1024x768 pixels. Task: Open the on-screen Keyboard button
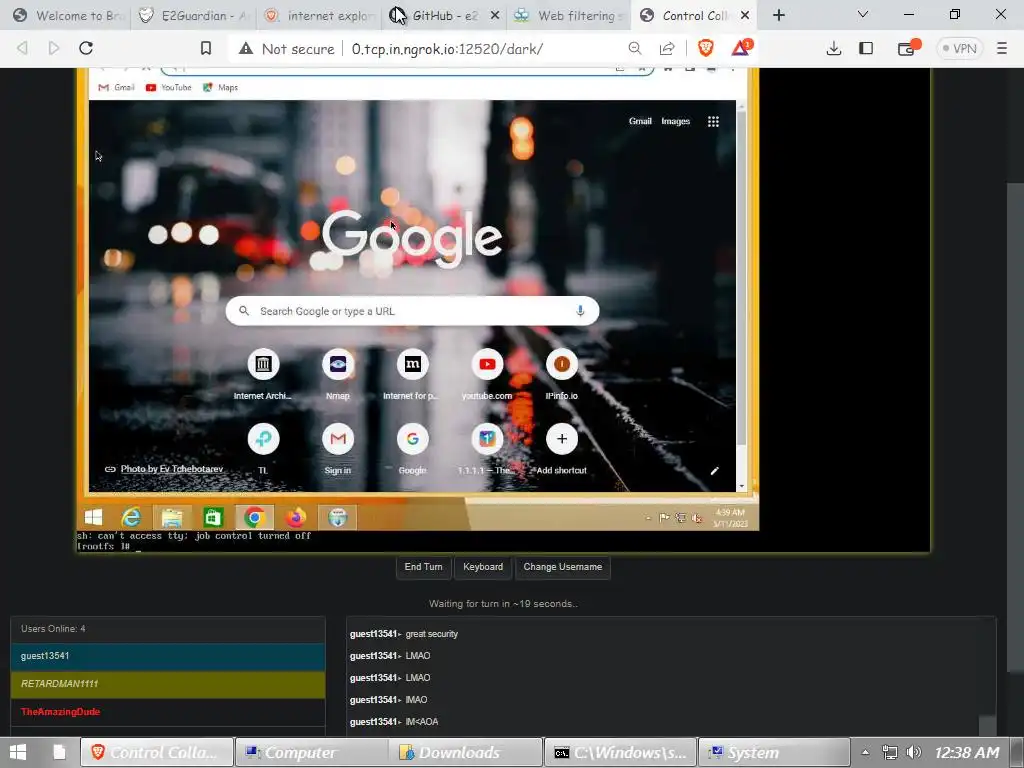click(483, 567)
